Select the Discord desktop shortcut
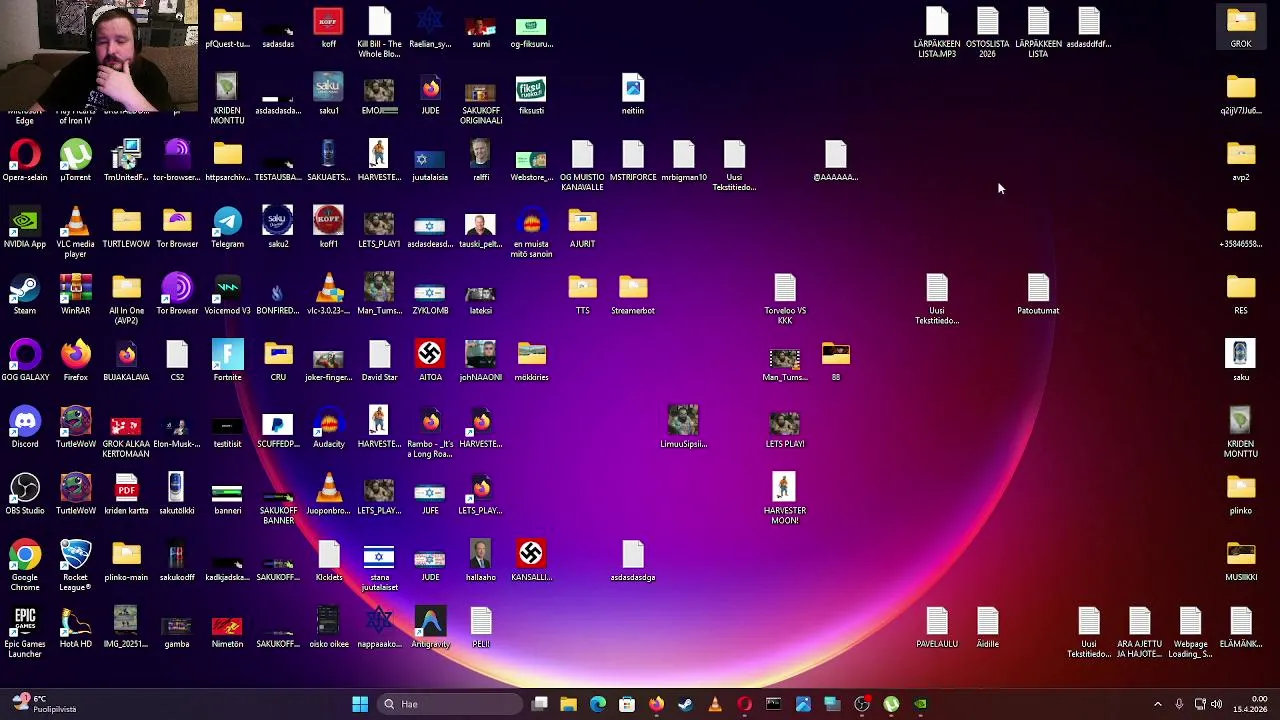 coord(25,427)
